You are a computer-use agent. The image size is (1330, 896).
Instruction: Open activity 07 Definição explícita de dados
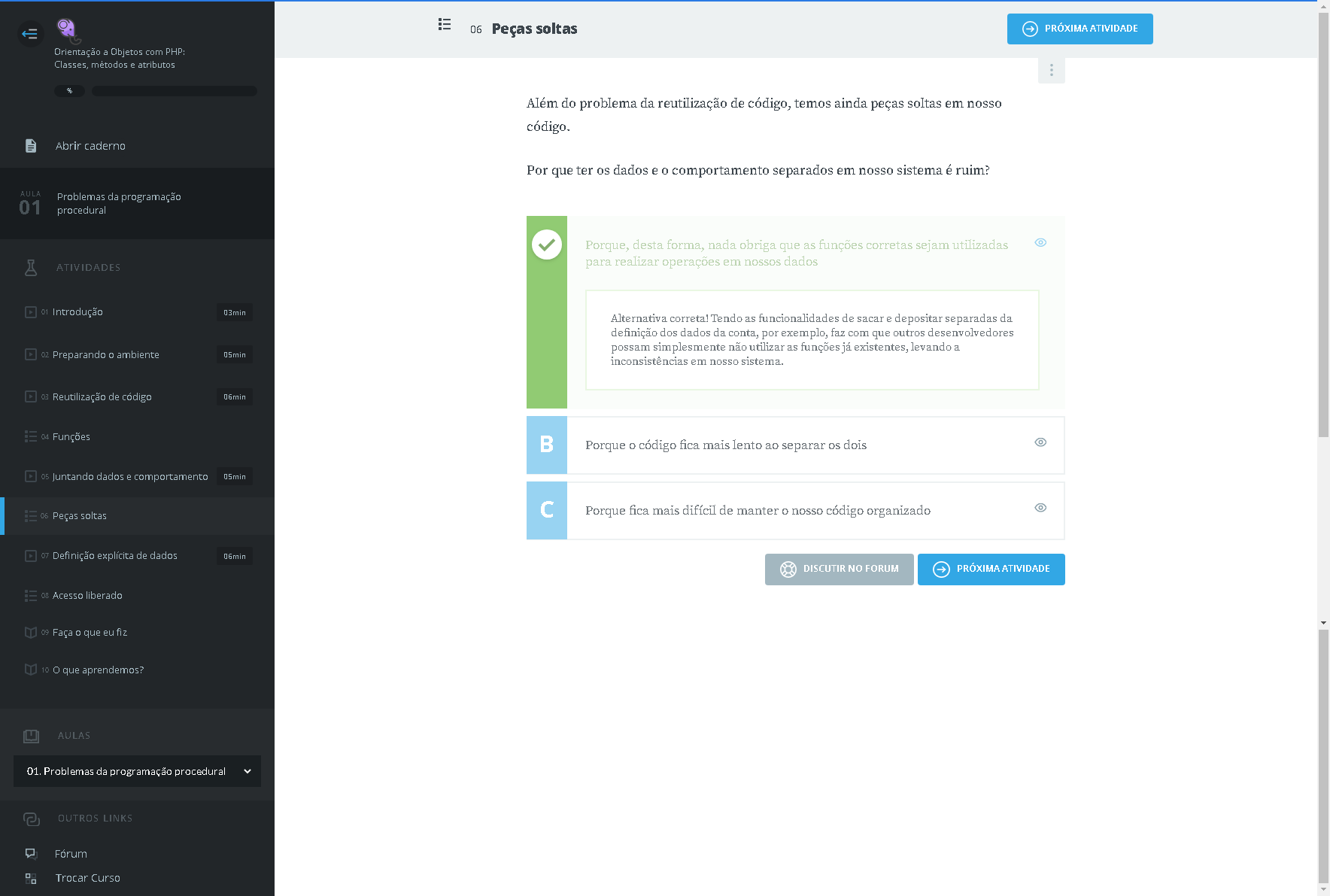(x=115, y=556)
